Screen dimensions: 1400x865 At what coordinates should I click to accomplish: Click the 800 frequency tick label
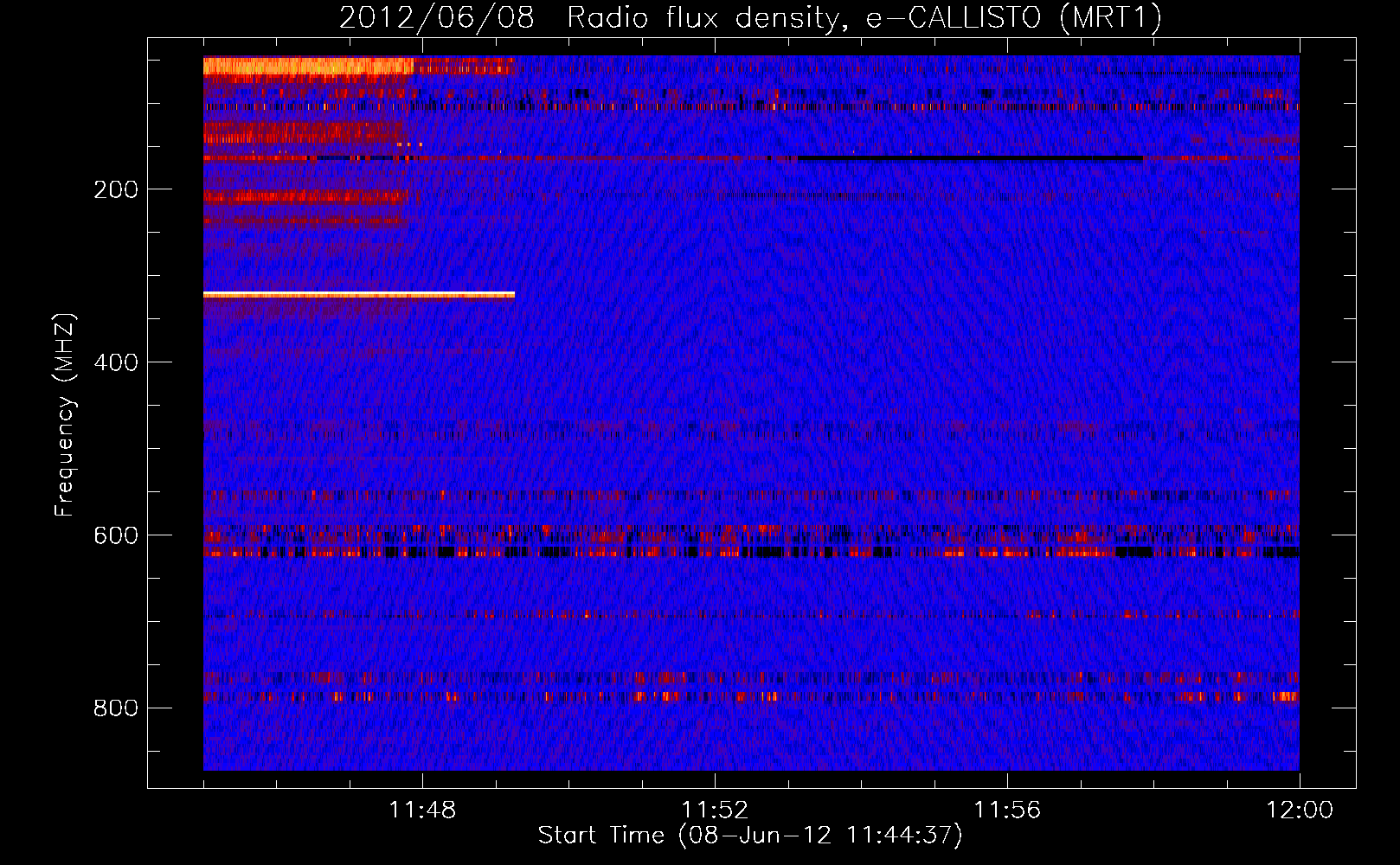(116, 708)
